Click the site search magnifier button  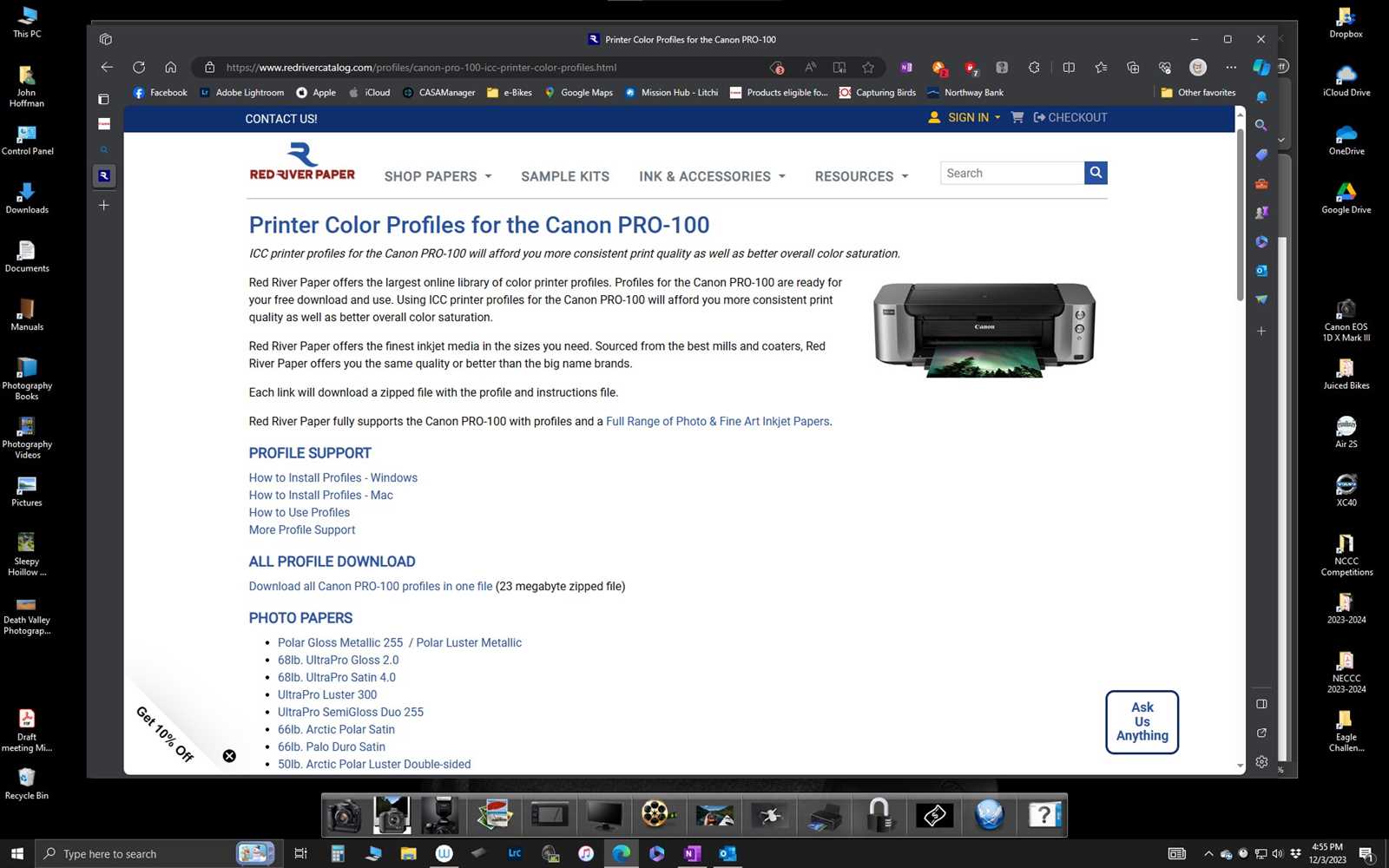click(1096, 173)
